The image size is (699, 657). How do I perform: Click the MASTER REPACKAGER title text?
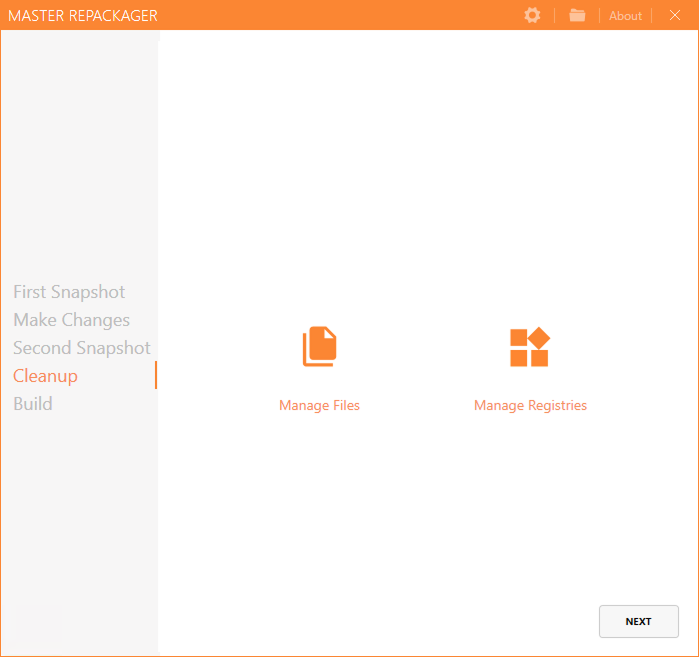tap(83, 16)
